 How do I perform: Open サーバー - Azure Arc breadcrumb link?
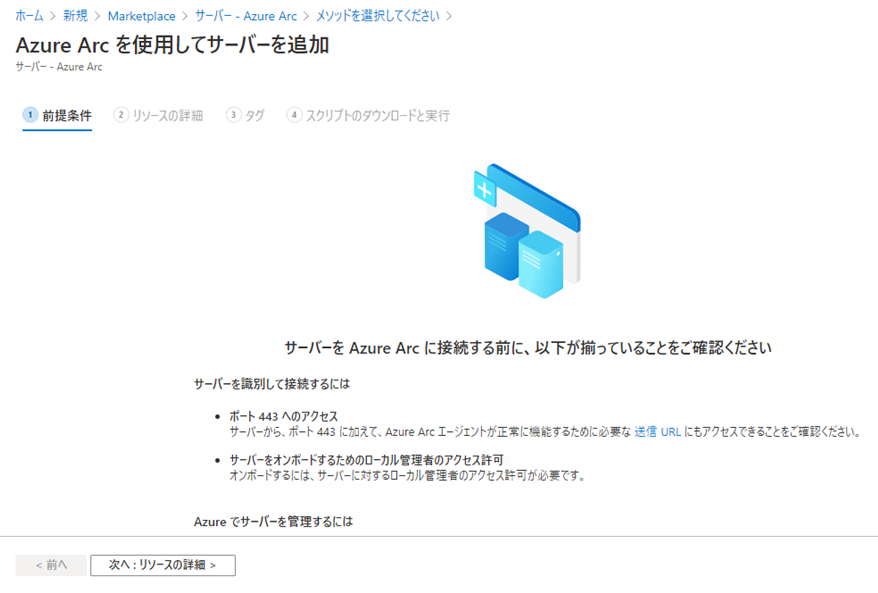246,16
